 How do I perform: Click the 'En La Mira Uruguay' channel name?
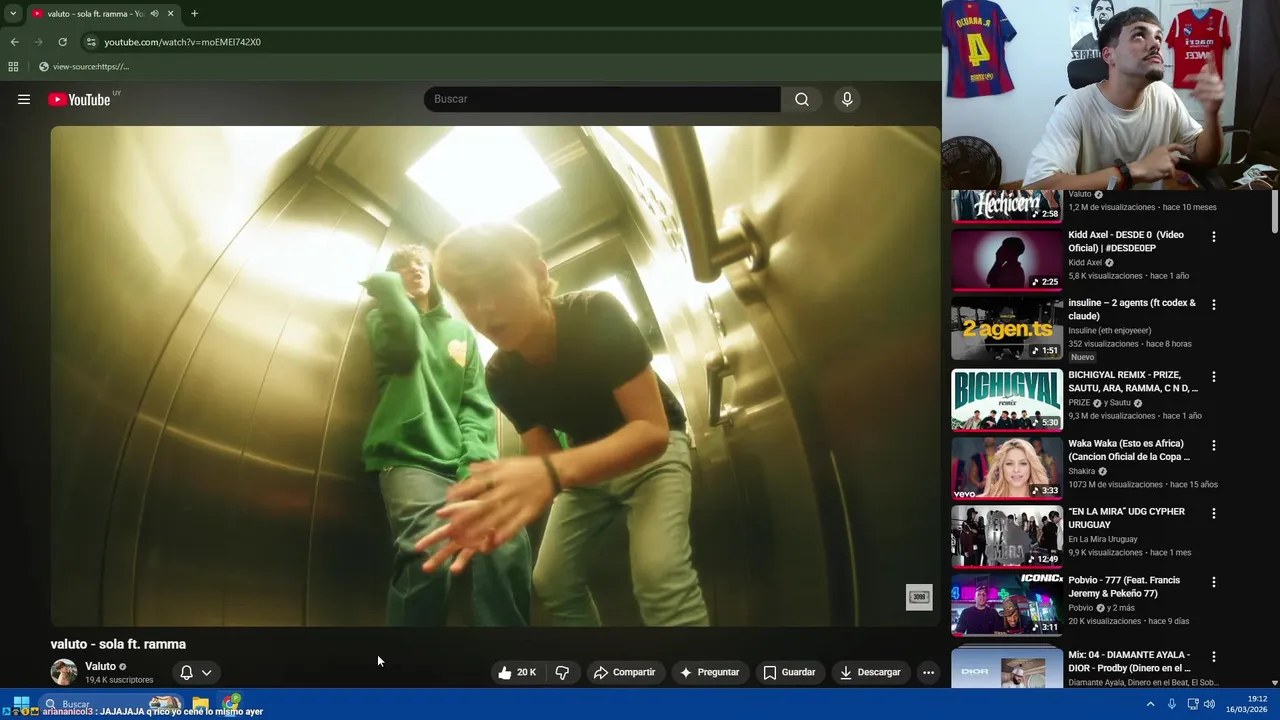tap(1103, 539)
